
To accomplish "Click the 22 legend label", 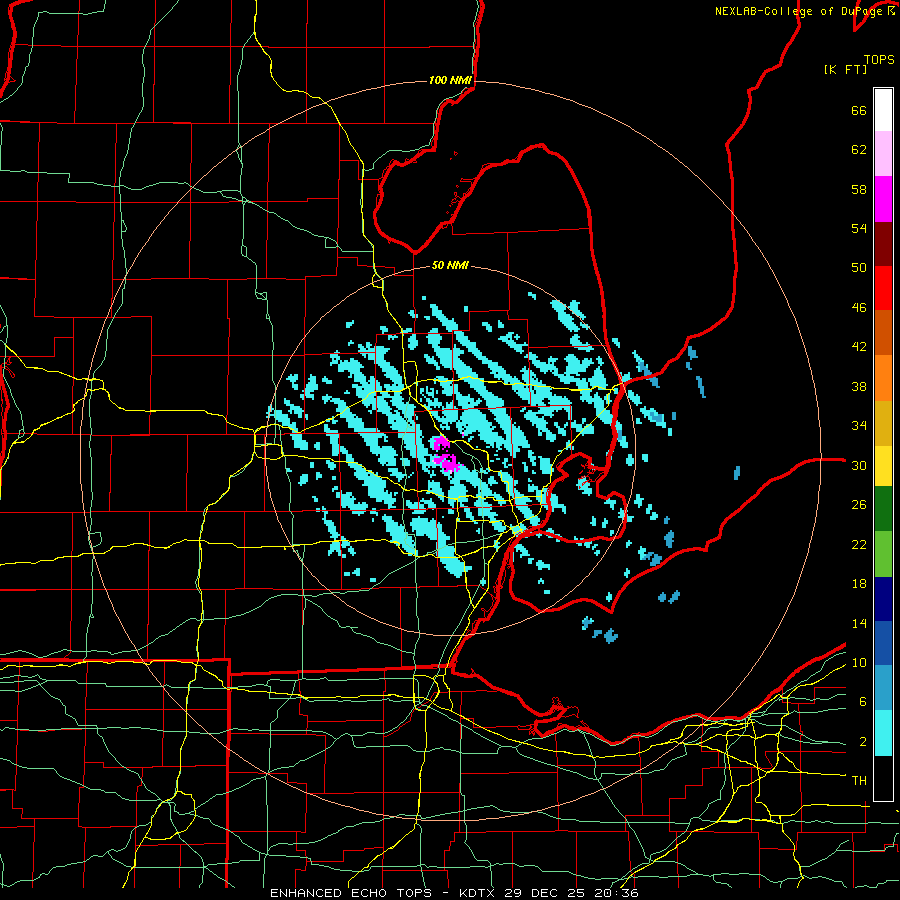I will (859, 544).
